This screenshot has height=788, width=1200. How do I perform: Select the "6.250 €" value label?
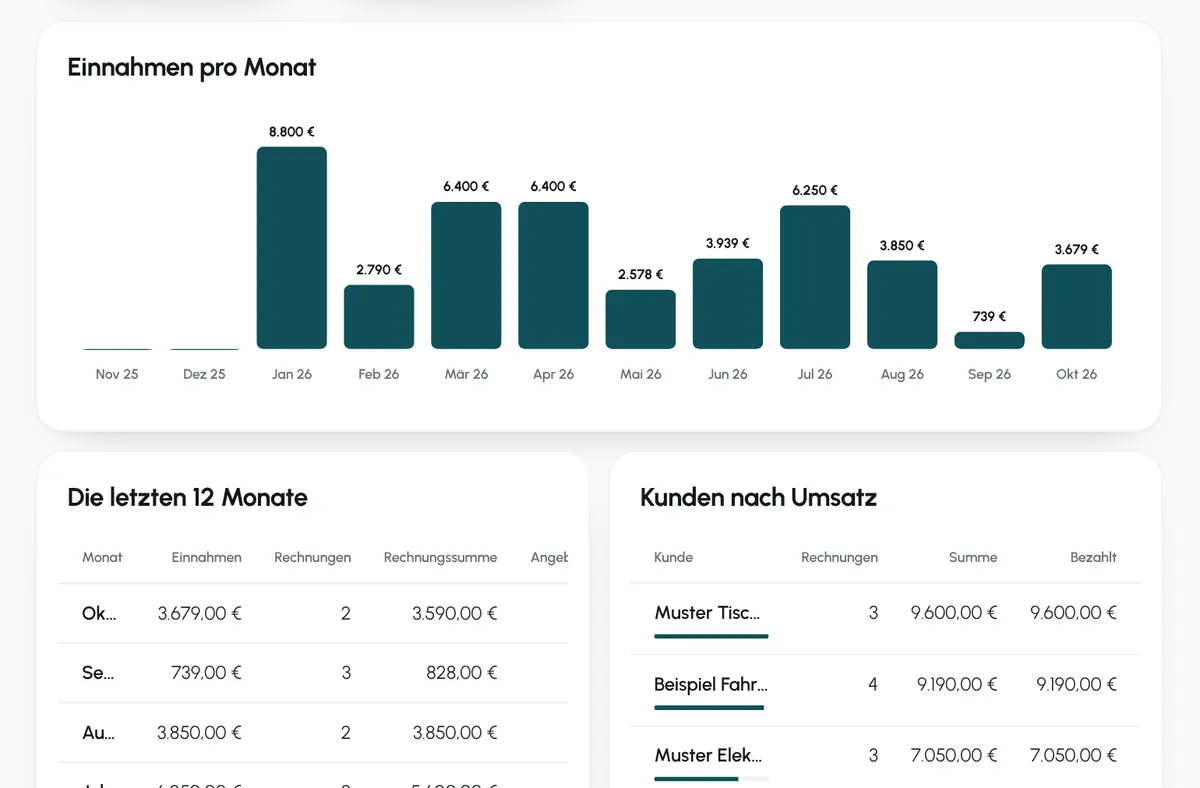815,190
